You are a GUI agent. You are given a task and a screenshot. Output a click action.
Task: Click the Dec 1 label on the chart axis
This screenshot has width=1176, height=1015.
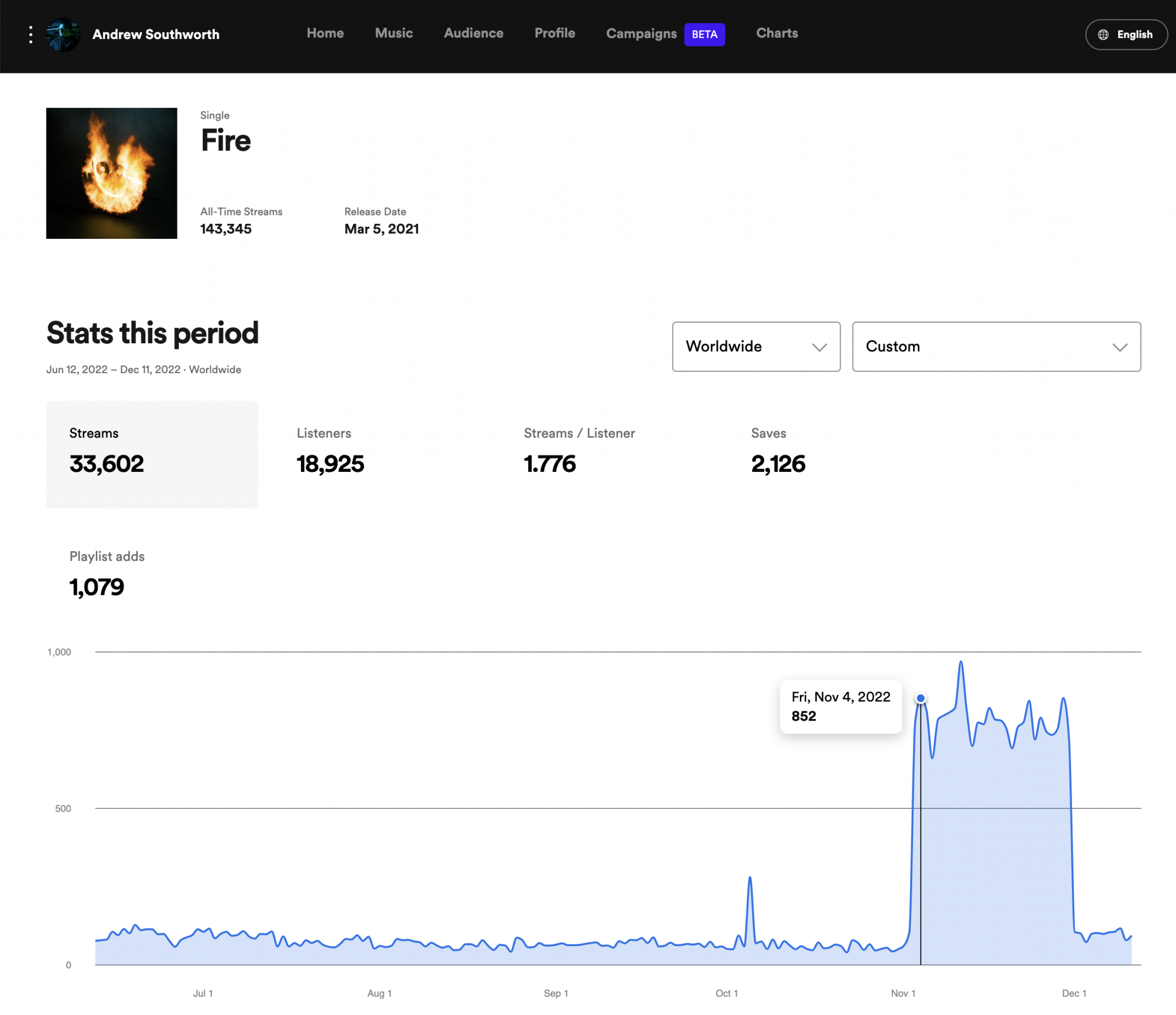1074,993
